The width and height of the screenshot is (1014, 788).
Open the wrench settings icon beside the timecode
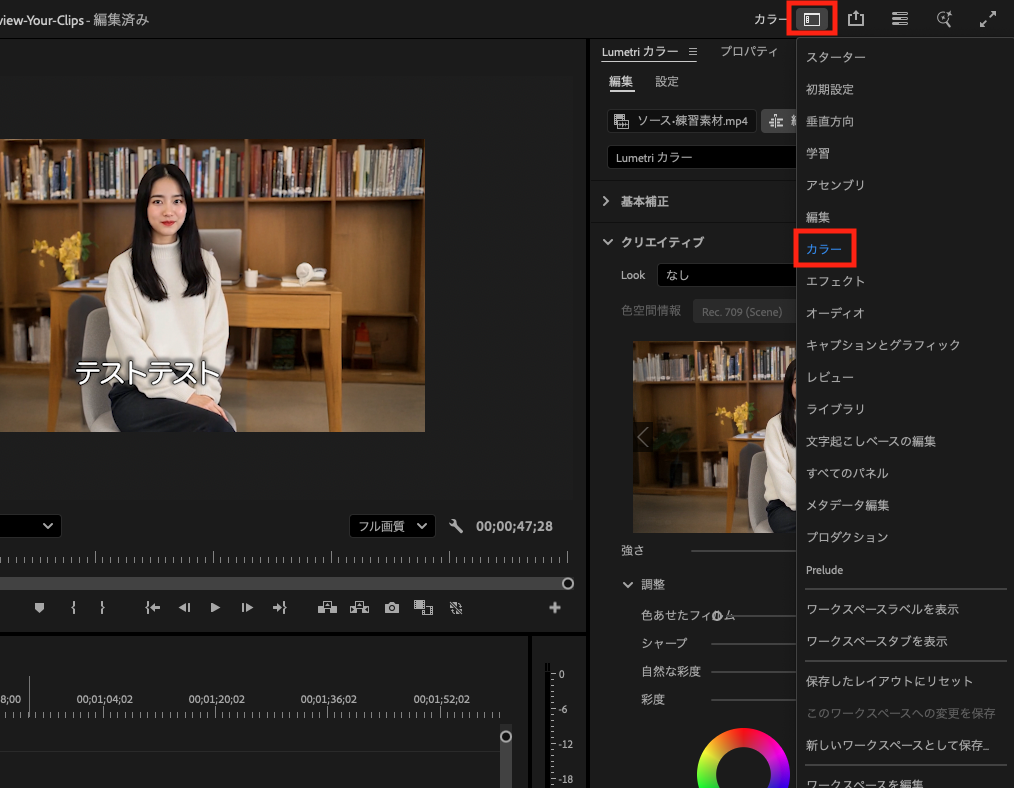456,526
